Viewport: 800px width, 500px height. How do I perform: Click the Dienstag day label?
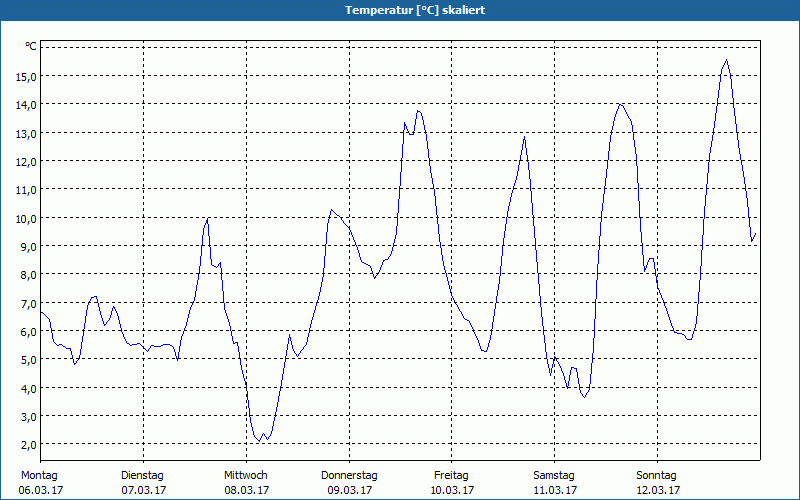click(x=142, y=475)
